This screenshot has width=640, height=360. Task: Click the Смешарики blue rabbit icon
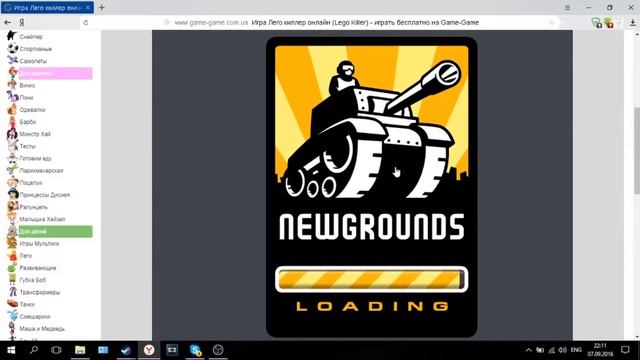coord(13,316)
